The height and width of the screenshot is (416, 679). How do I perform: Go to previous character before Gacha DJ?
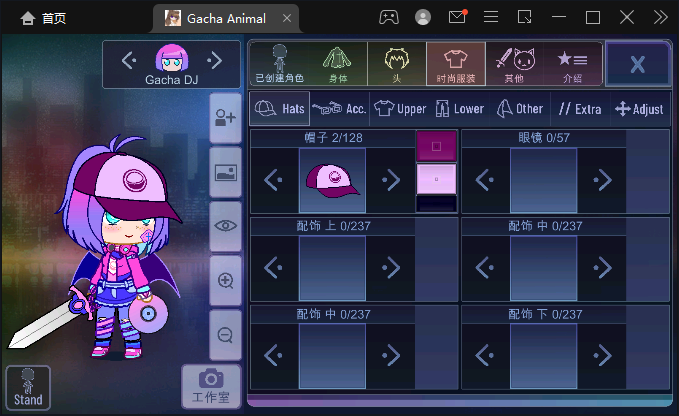pyautogui.click(x=129, y=60)
